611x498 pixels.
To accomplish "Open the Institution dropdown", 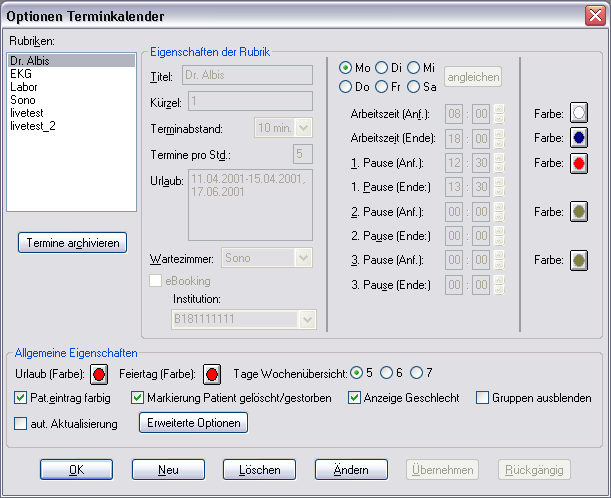I will 307,320.
